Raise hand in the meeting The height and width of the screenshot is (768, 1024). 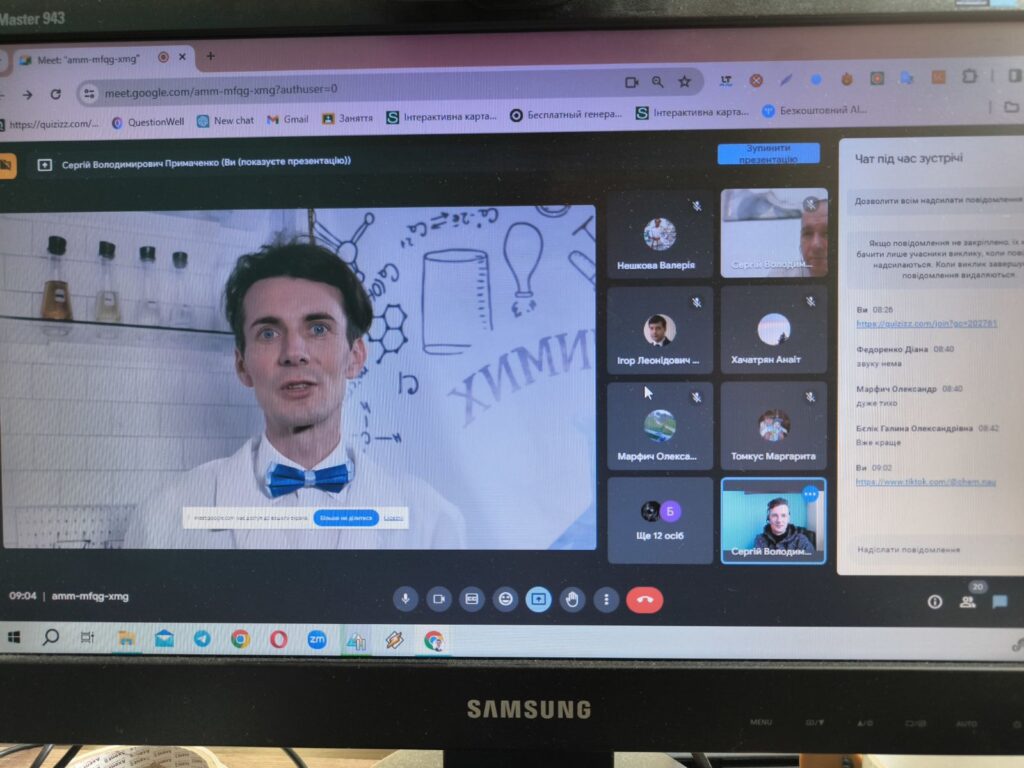tap(572, 599)
